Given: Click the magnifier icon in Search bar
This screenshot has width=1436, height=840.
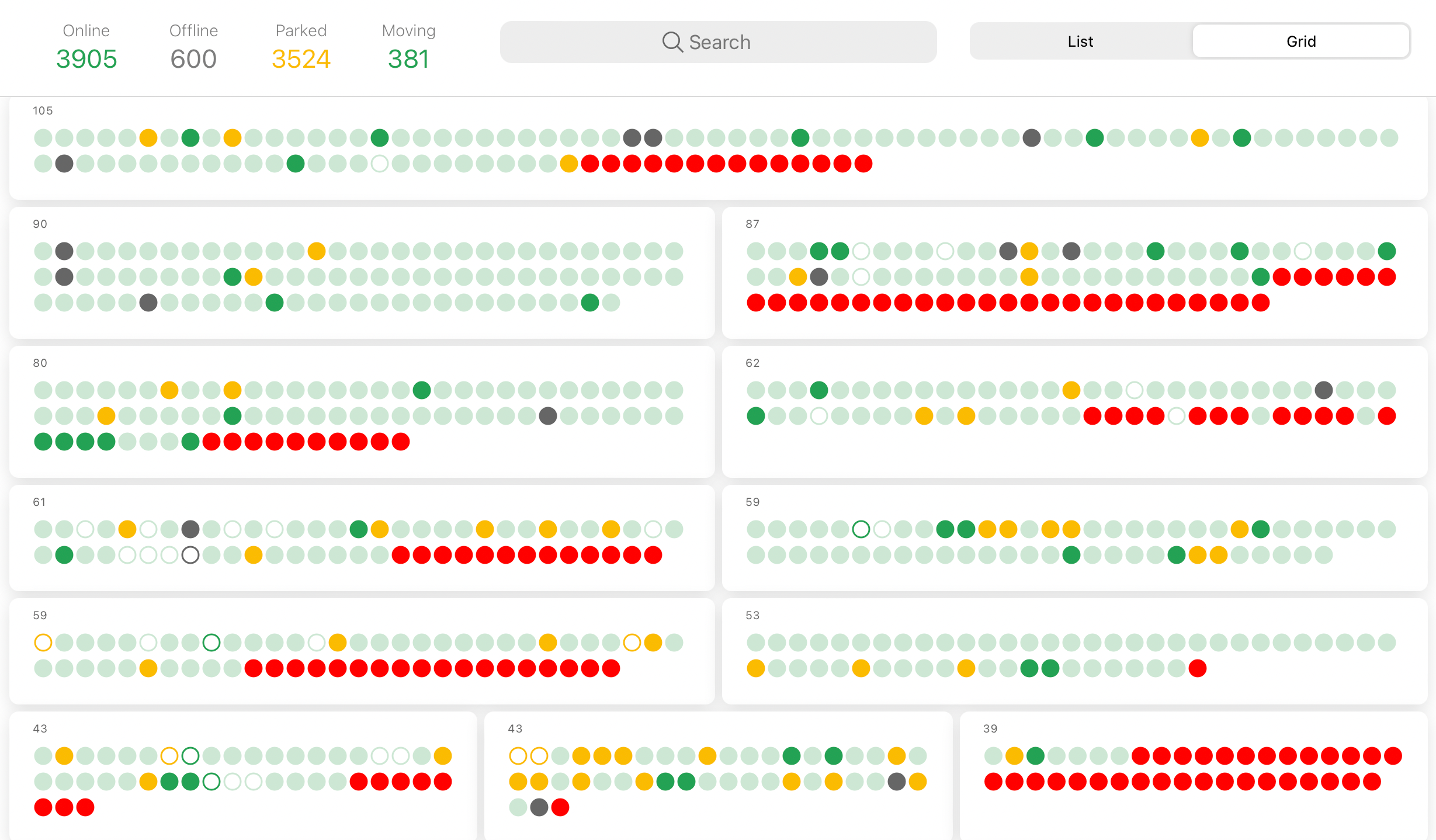Looking at the screenshot, I should tap(672, 42).
